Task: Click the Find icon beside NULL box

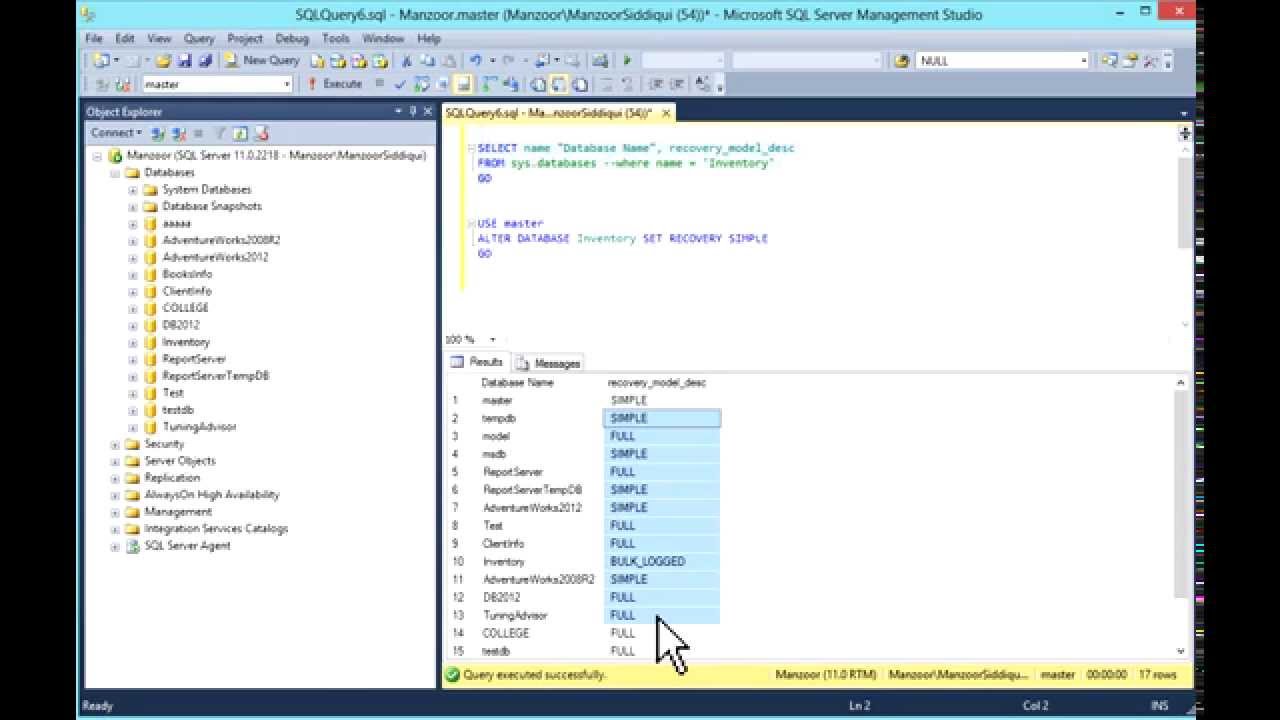Action: coord(902,60)
